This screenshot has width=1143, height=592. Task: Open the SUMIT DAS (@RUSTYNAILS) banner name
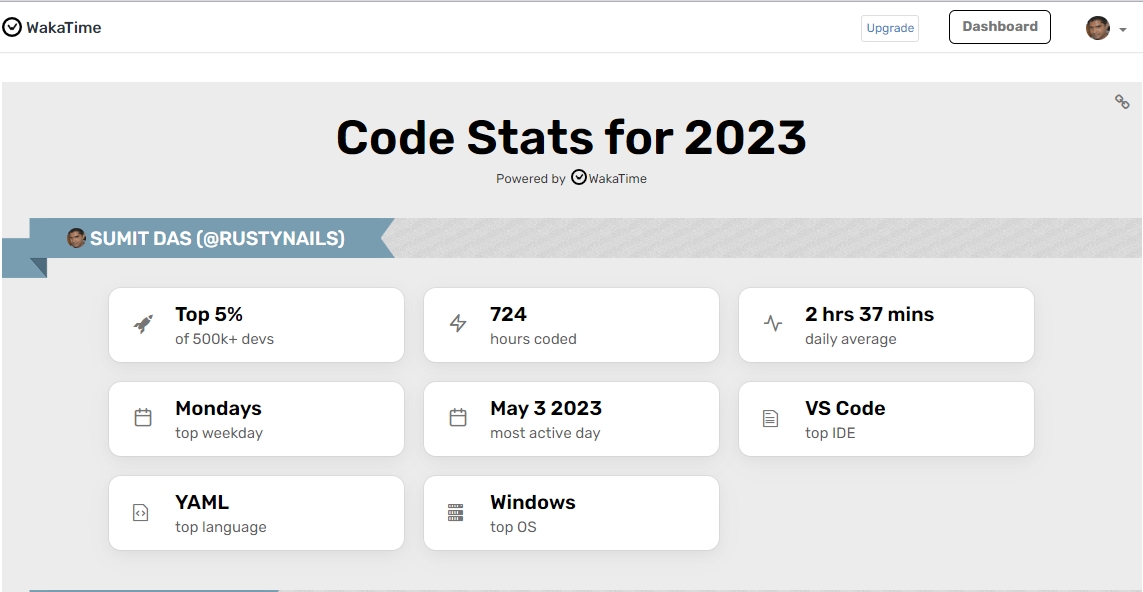pos(217,238)
